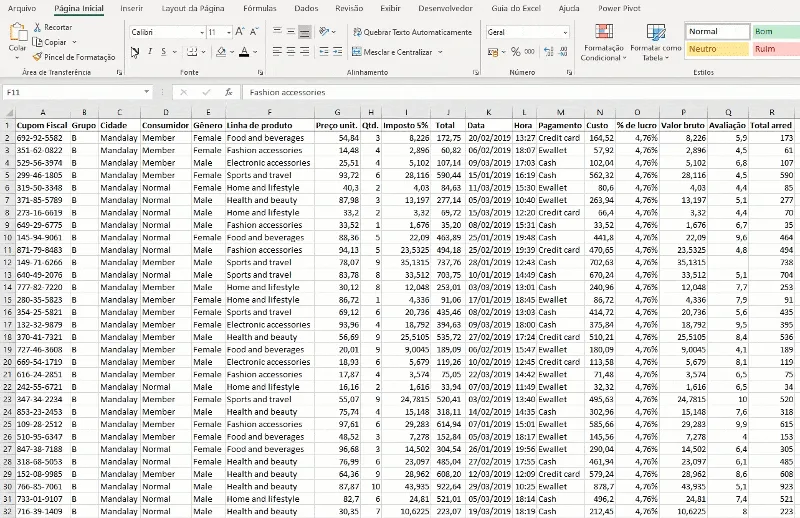Switch to the Power Pivot tab
This screenshot has width=800, height=518.
619,8
